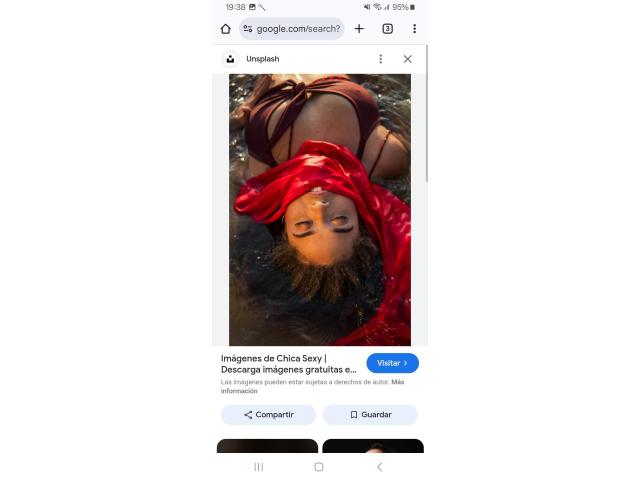Open site settings icon in address bar
The image size is (640, 480).
click(x=247, y=29)
